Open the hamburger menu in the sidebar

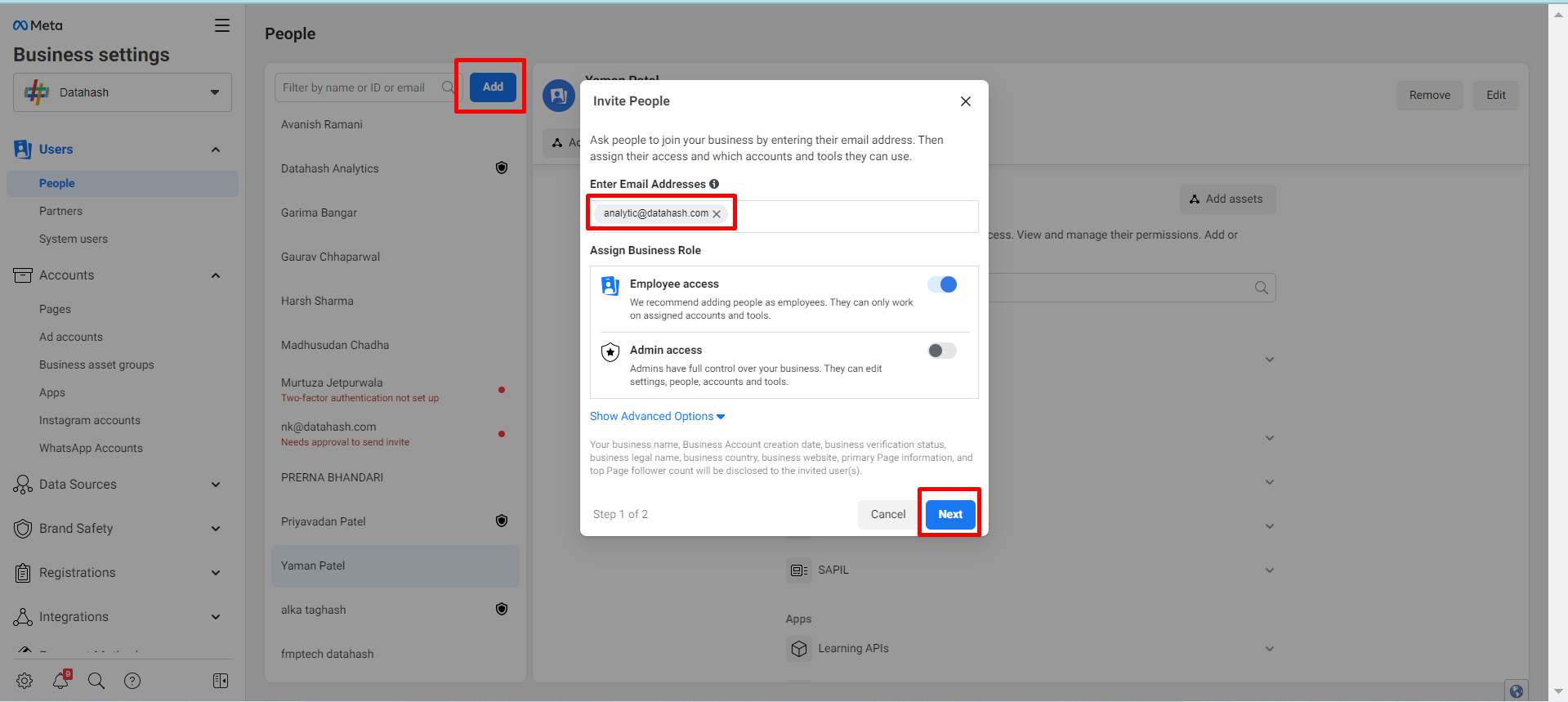pyautogui.click(x=222, y=25)
